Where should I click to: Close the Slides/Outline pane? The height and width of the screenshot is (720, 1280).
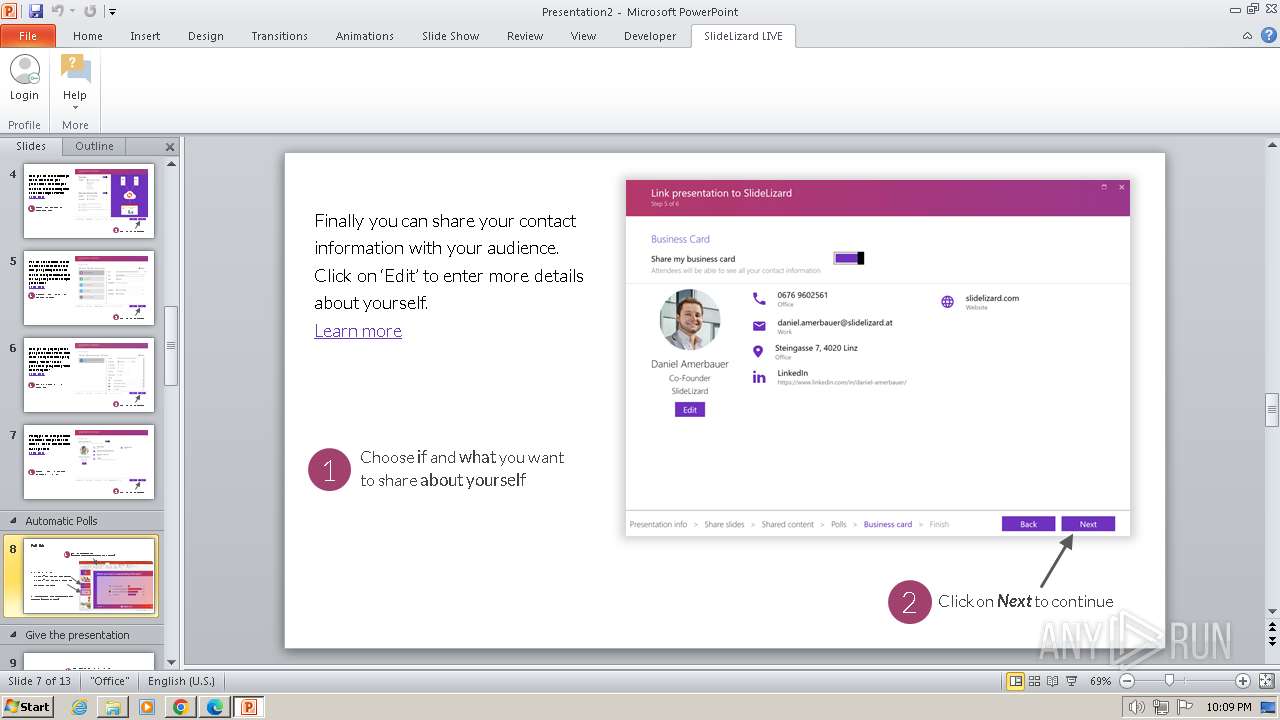click(170, 147)
